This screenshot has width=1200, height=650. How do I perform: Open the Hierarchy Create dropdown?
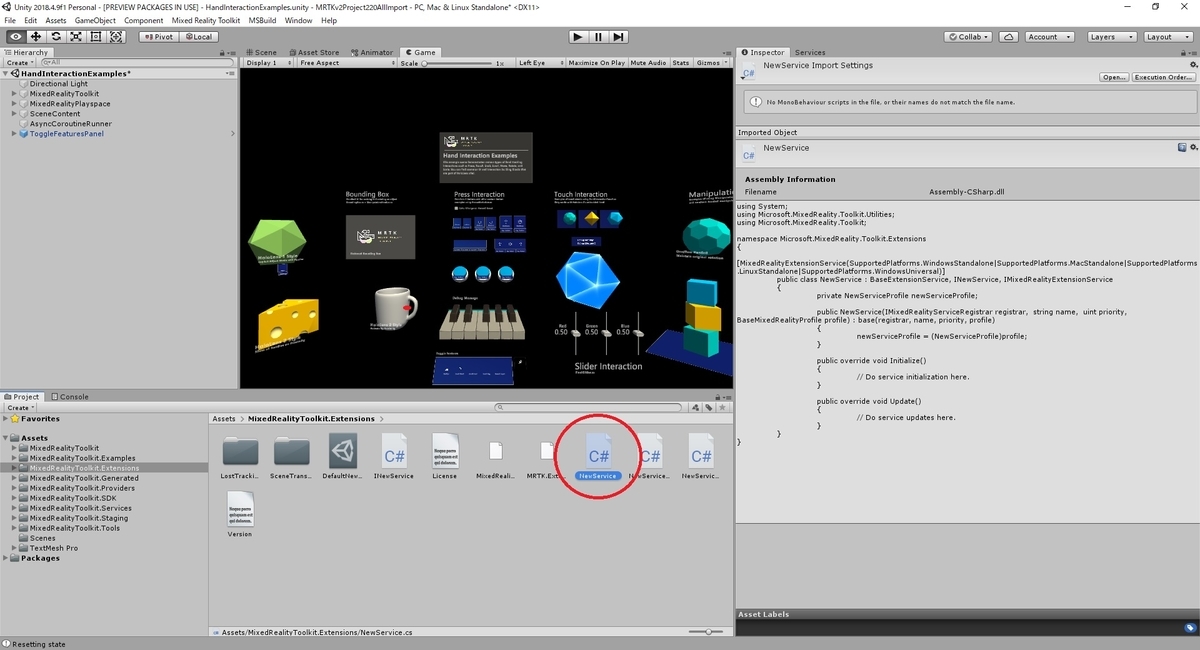tap(20, 63)
